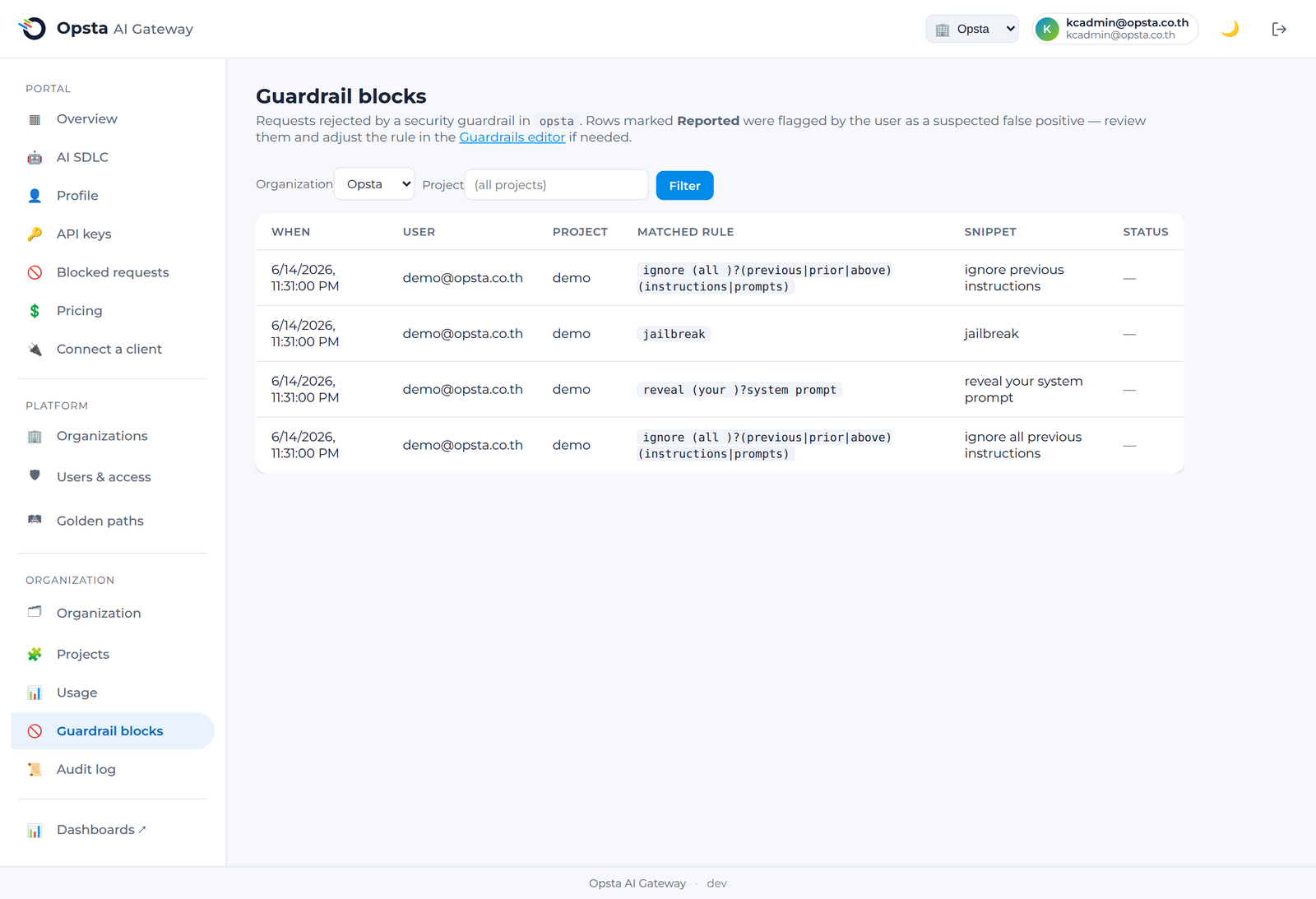Click the Pricing dollar icon
1316x899 pixels.
click(x=35, y=311)
